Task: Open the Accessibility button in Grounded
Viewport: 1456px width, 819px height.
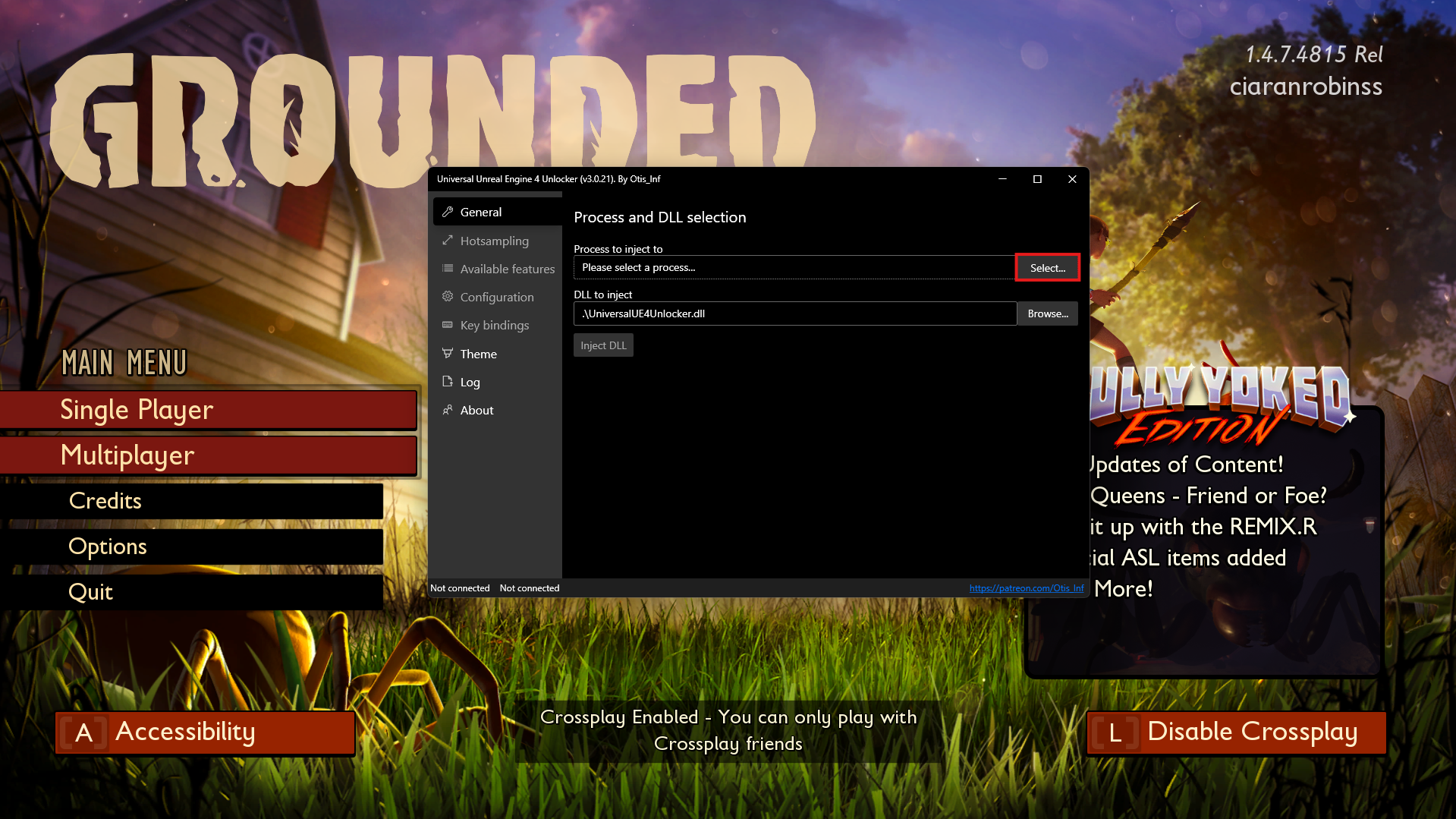Action: (x=205, y=732)
